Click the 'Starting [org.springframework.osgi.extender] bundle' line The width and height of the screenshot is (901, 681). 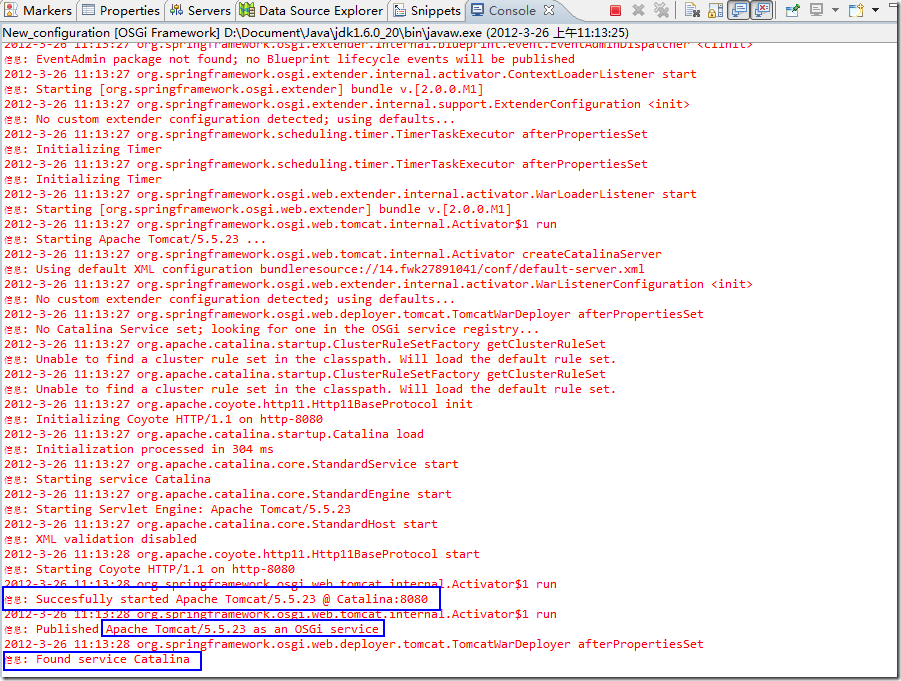(x=244, y=89)
